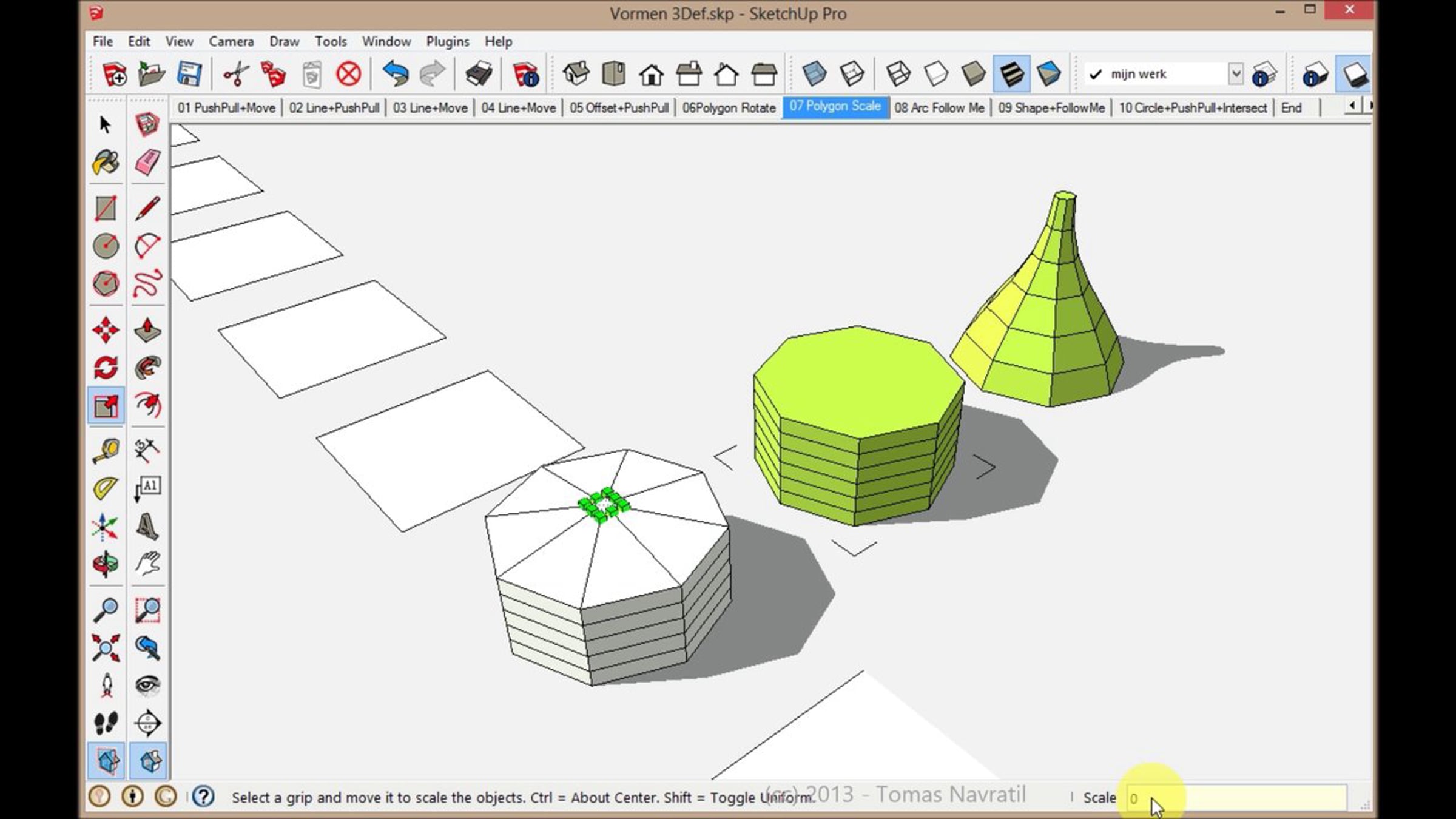Open the Plugins menu
1456x819 pixels.
(447, 41)
